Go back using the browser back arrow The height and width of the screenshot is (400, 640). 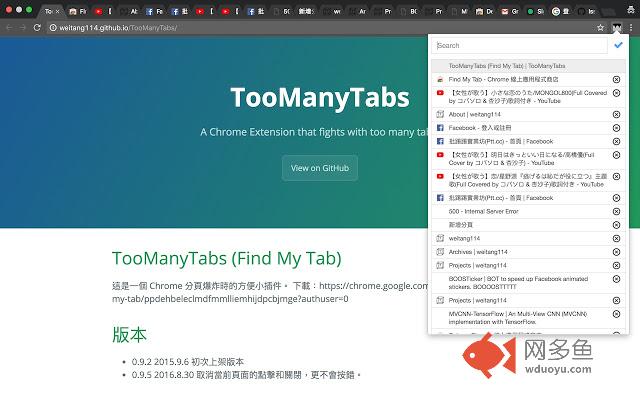click(9, 28)
